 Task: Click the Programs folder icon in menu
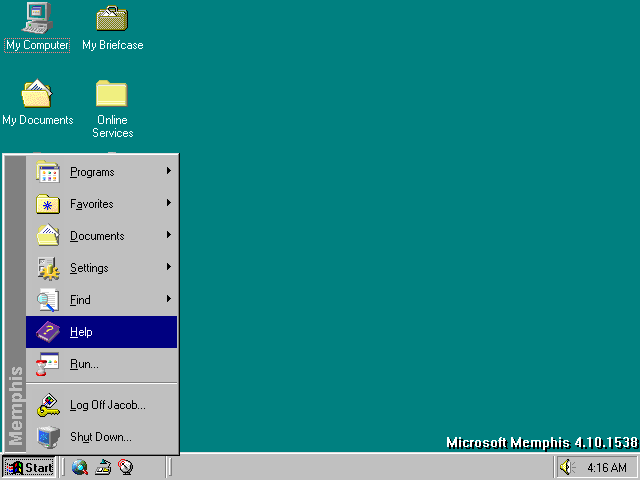(48, 172)
